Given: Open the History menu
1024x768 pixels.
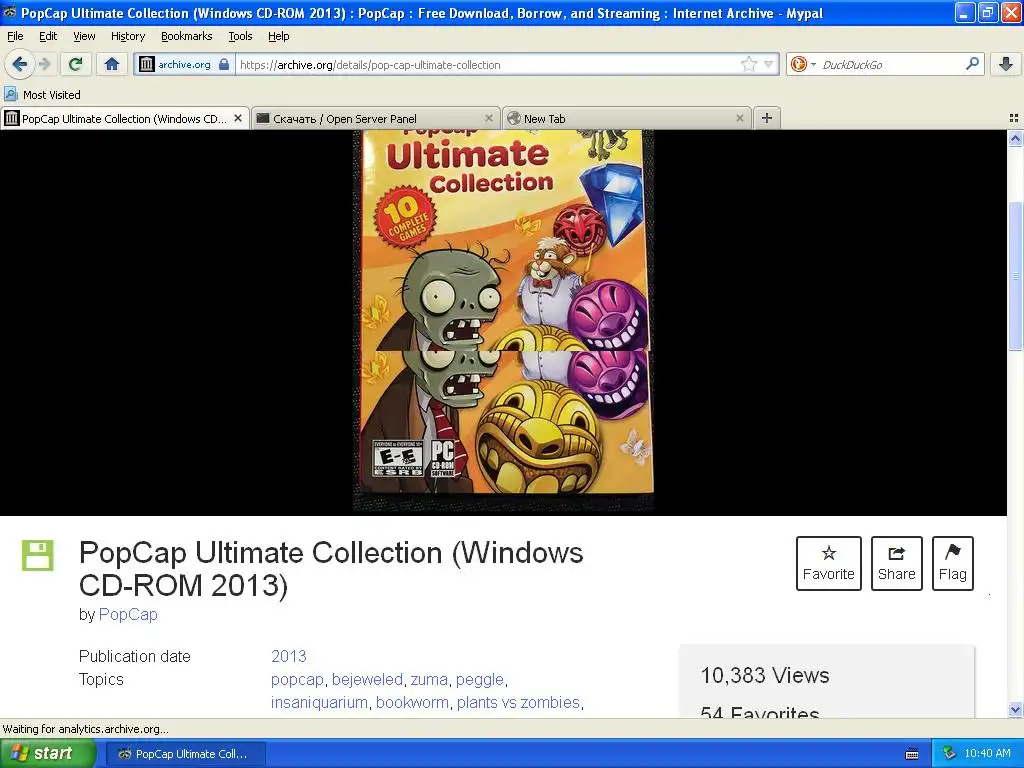Looking at the screenshot, I should click(x=127, y=36).
